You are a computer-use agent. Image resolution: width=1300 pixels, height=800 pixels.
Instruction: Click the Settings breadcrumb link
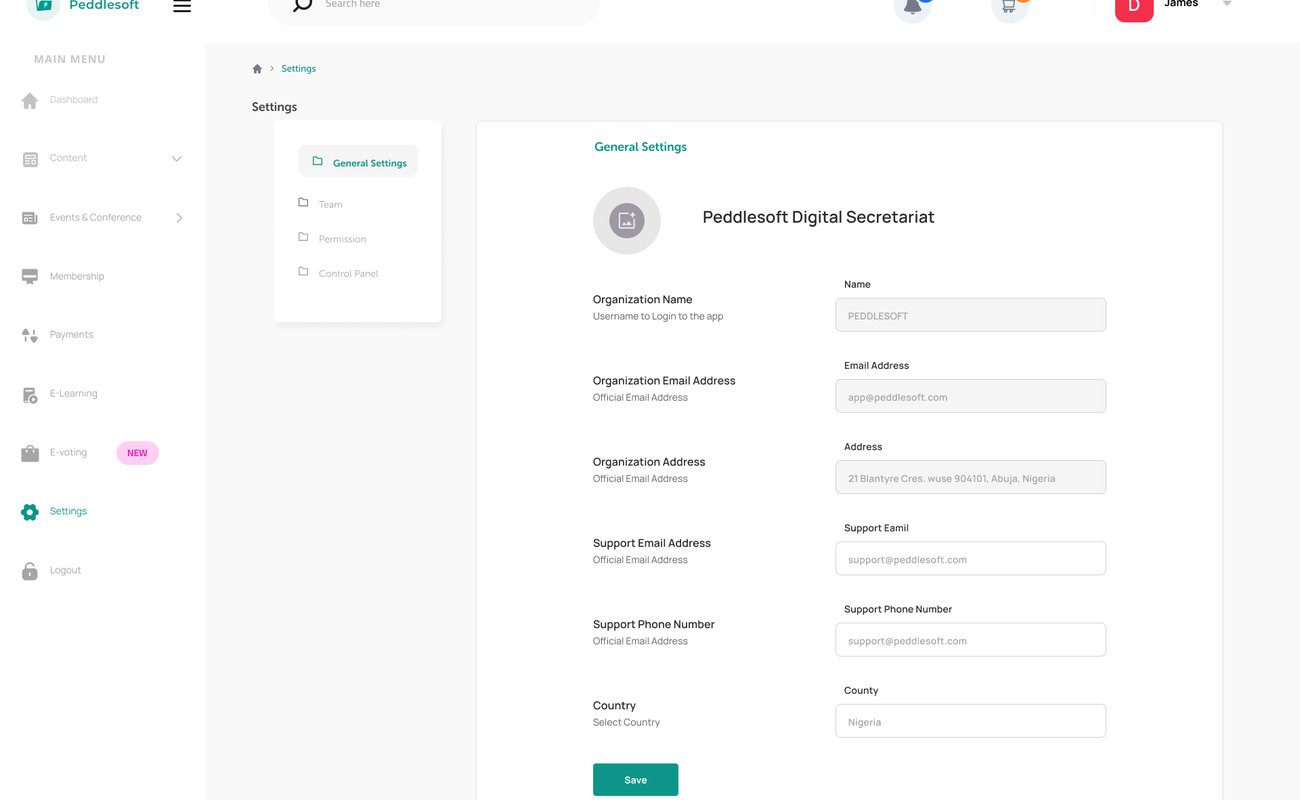(298, 69)
